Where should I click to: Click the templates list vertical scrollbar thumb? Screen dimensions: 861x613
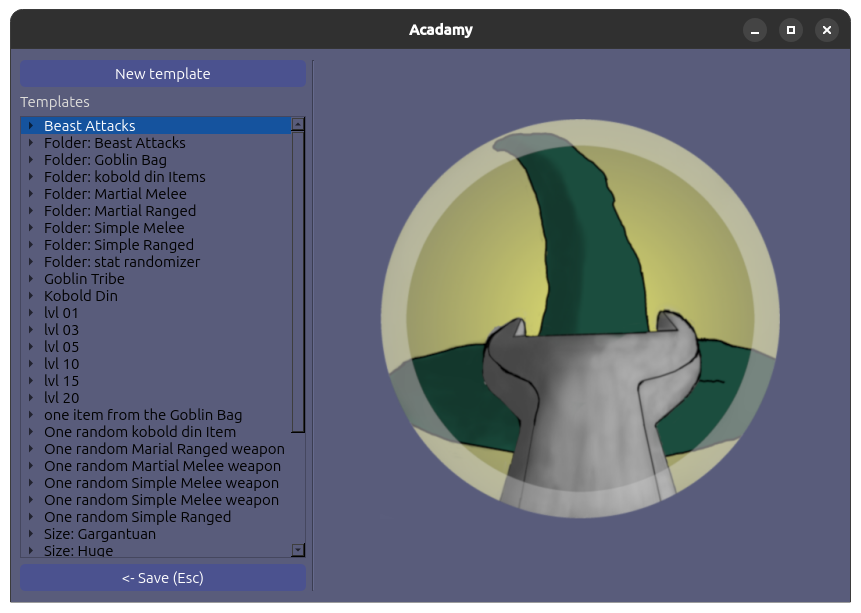pyautogui.click(x=298, y=280)
